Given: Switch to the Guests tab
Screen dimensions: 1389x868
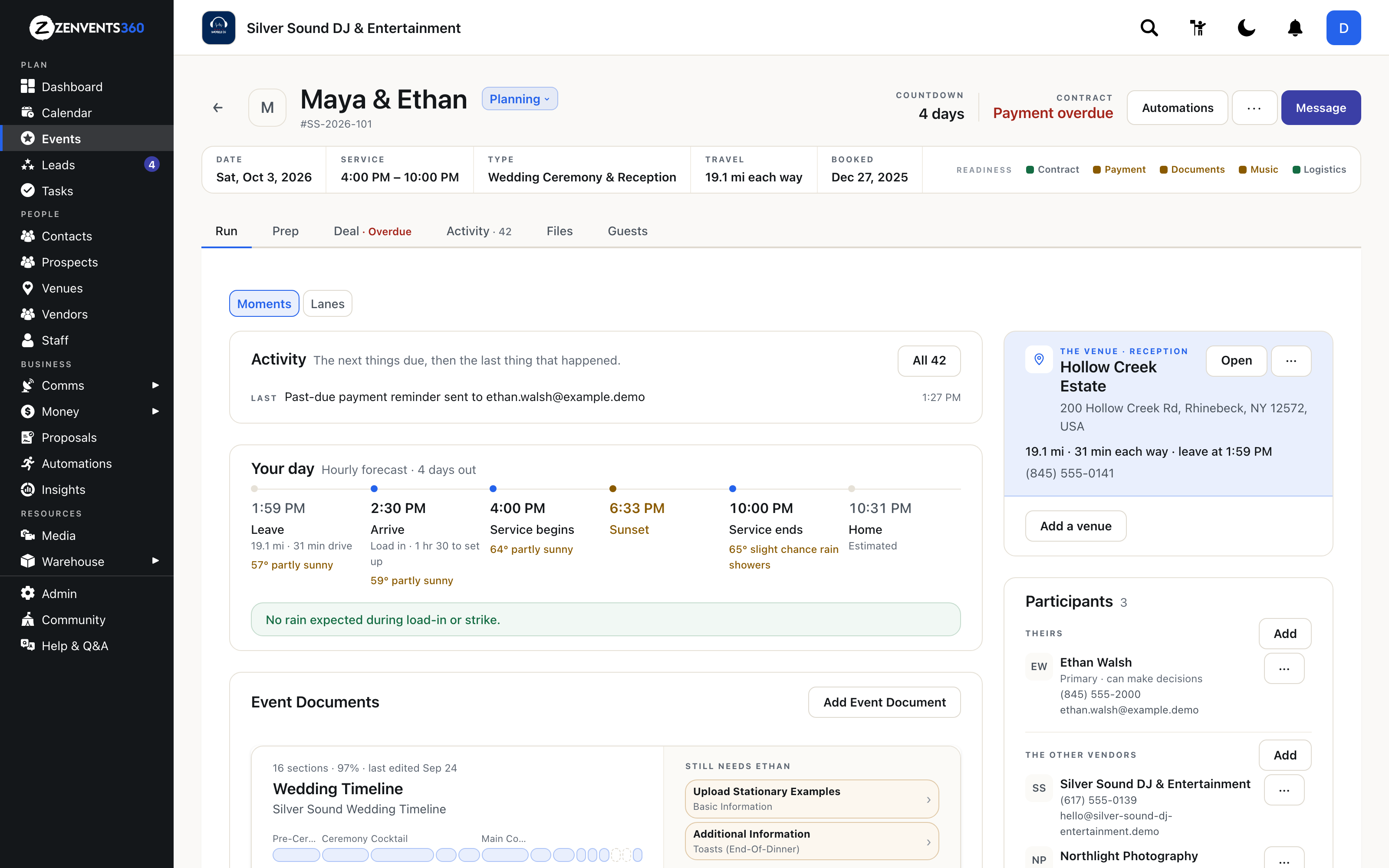Looking at the screenshot, I should pos(627,231).
